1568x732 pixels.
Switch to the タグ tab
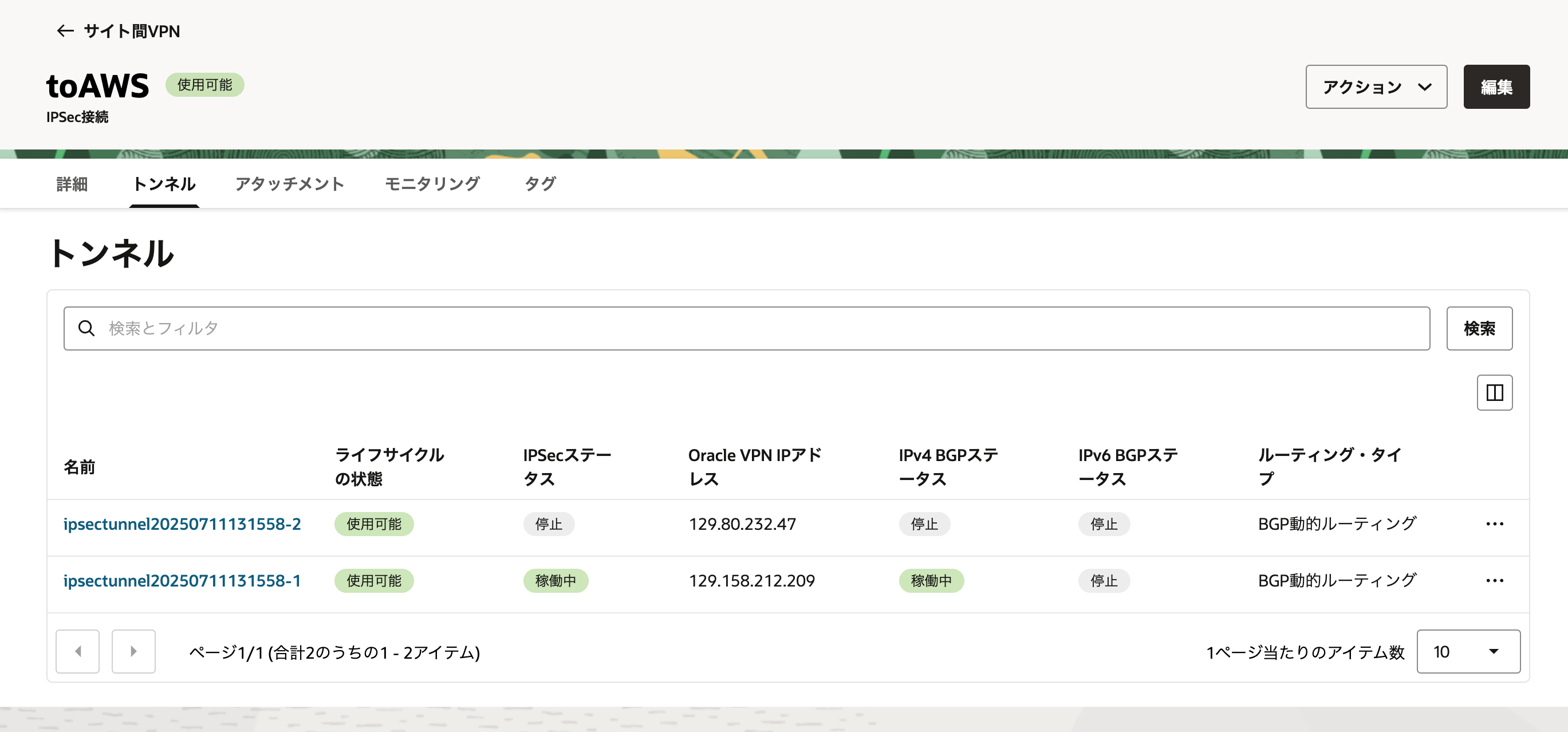pyautogui.click(x=540, y=184)
